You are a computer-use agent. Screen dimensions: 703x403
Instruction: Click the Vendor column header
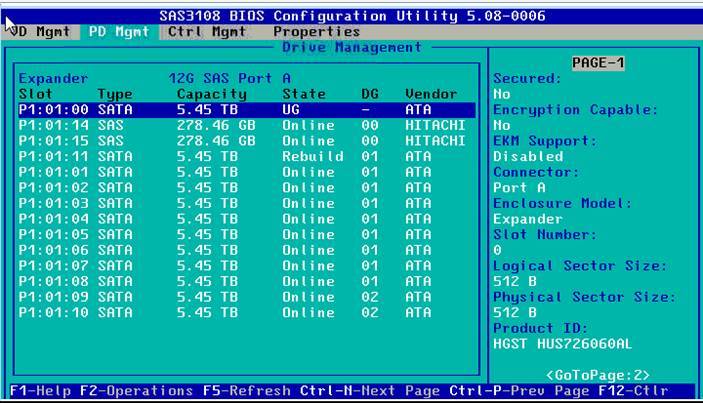(x=431, y=94)
